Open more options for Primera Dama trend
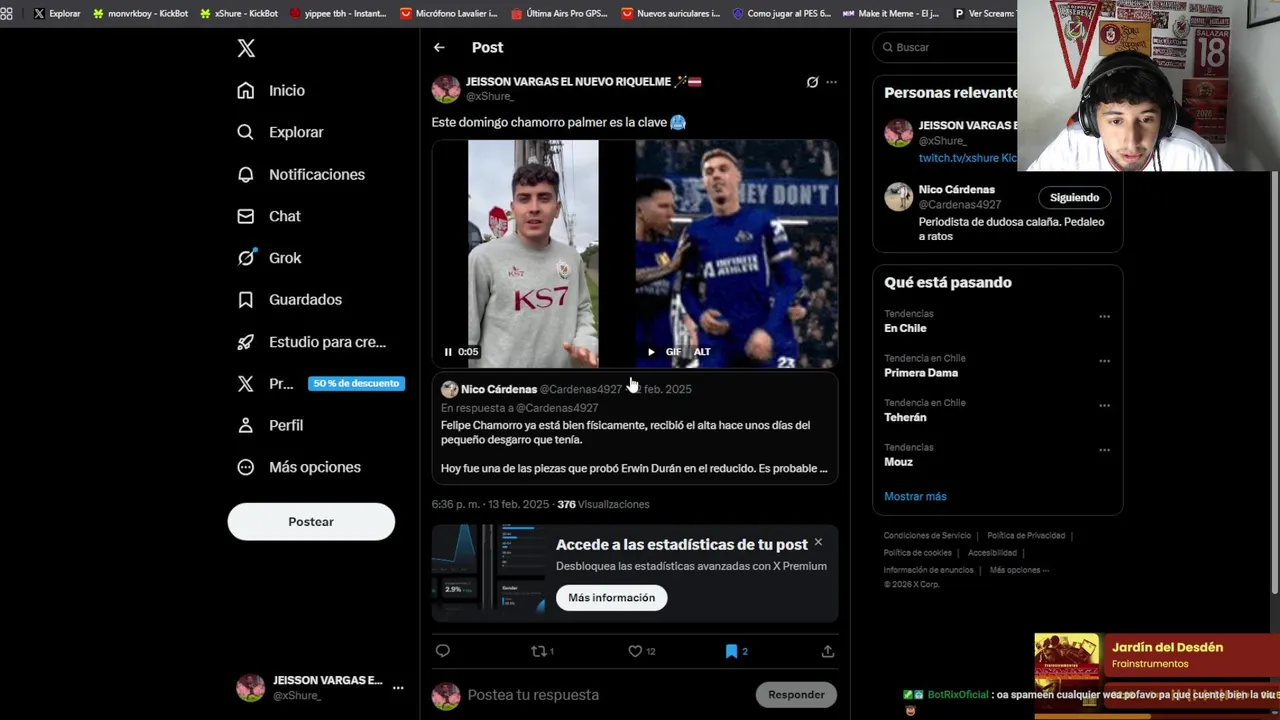 pyautogui.click(x=1104, y=361)
